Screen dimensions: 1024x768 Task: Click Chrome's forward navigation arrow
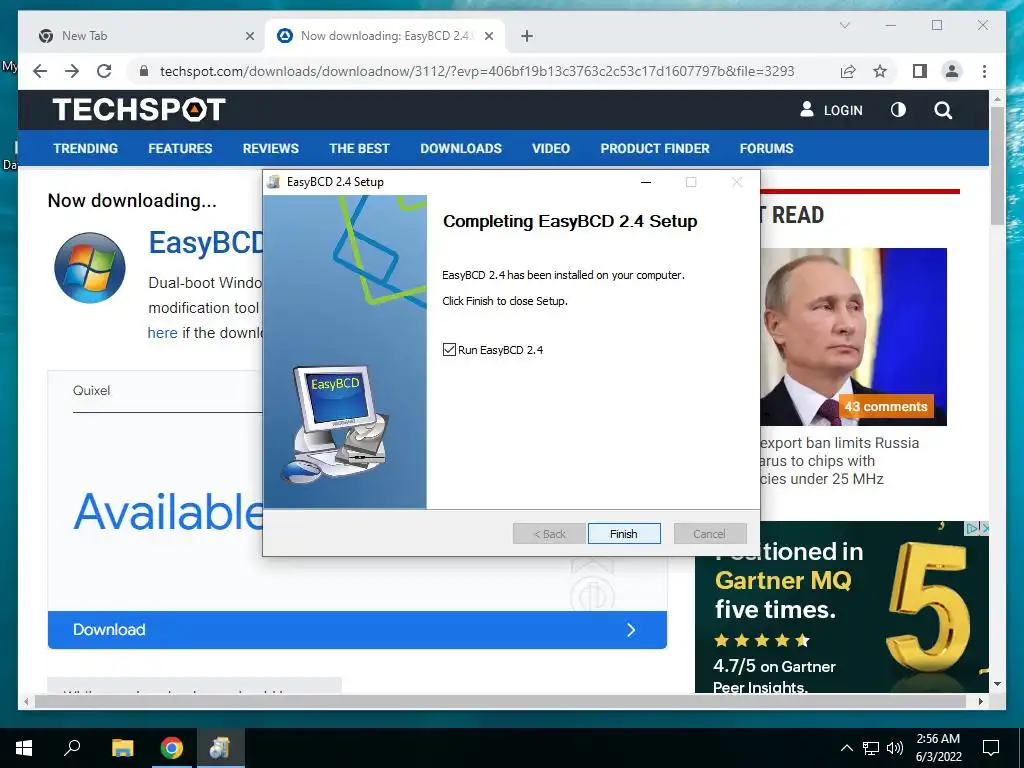pos(72,71)
